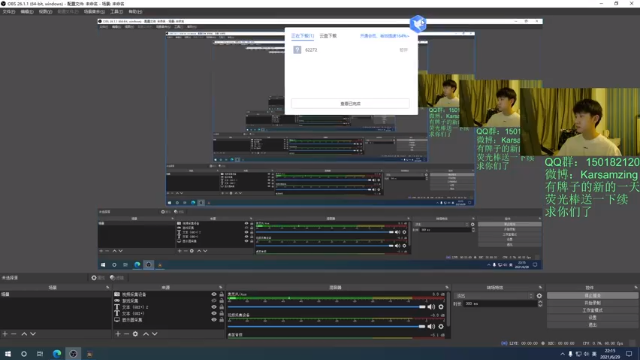Pop out the Scene Transitions dock panel
The height and width of the screenshot is (360, 640).
coord(540,287)
